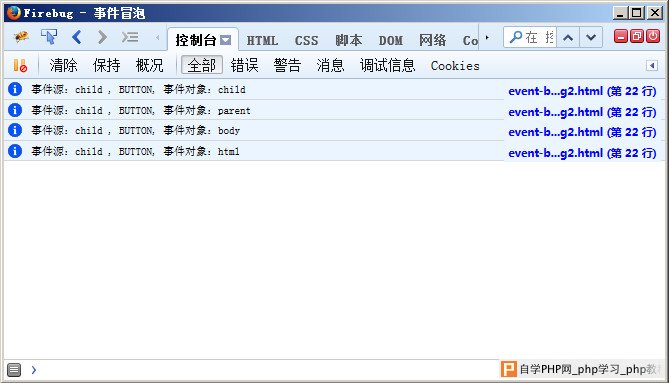Screen dimensions: 670x383
Task: Toggle the 保持 persist option
Action: (x=106, y=65)
